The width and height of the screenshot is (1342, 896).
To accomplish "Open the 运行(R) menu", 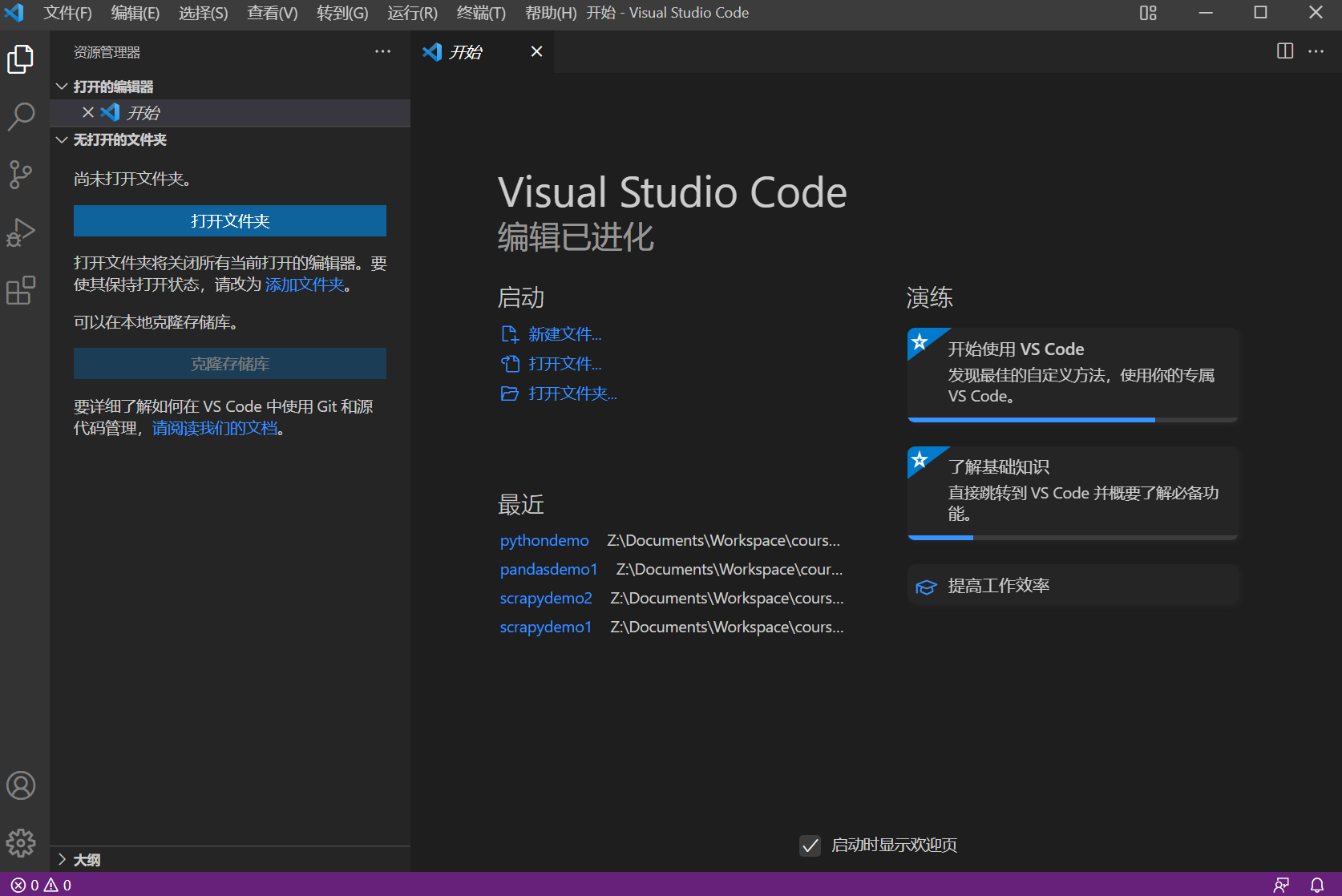I will (413, 13).
